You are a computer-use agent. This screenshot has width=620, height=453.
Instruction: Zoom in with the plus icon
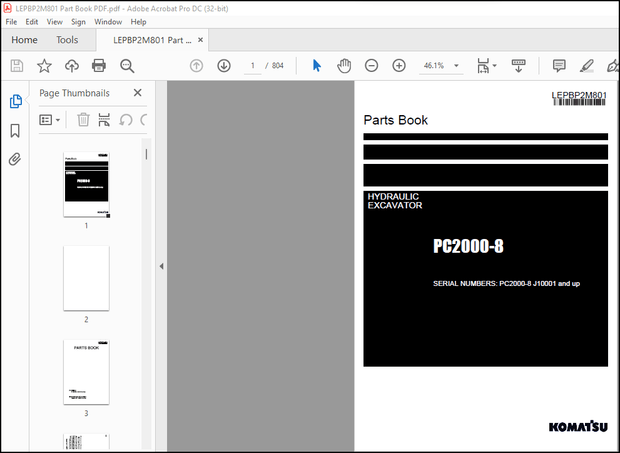[399, 66]
